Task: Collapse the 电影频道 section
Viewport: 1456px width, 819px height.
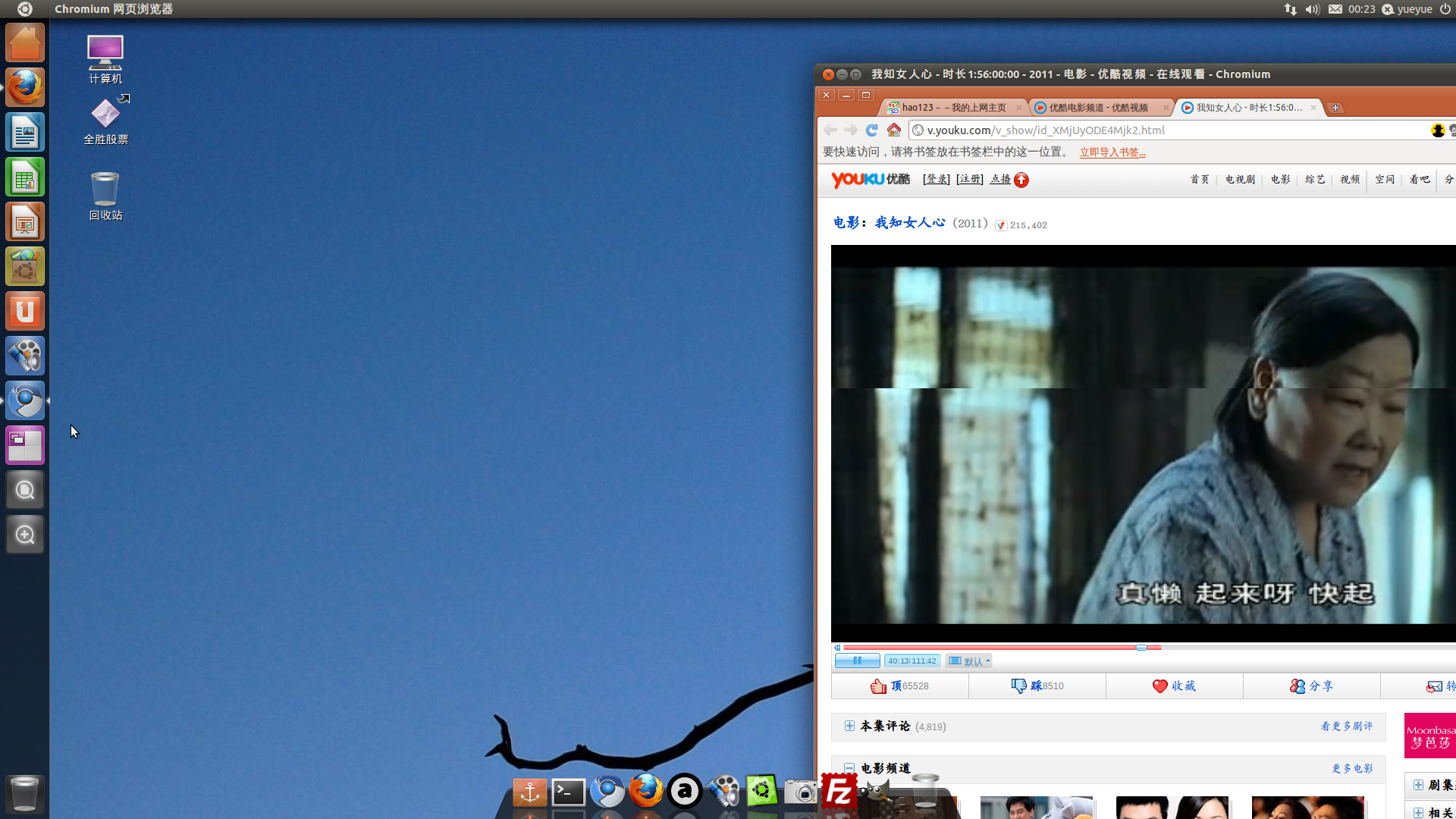Action: click(x=849, y=768)
